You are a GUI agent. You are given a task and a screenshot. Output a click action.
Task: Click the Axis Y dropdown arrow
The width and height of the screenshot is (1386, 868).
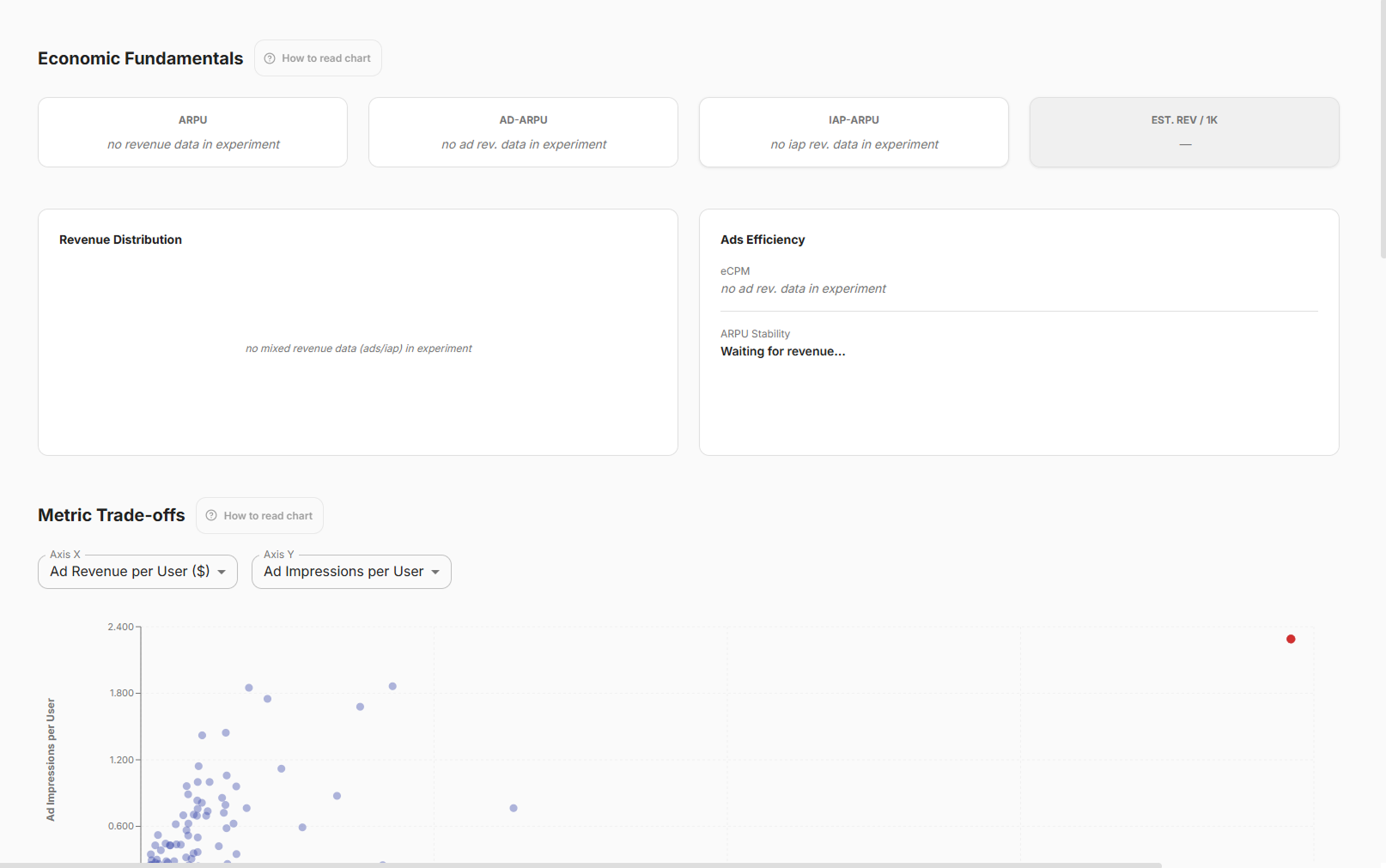tap(435, 573)
